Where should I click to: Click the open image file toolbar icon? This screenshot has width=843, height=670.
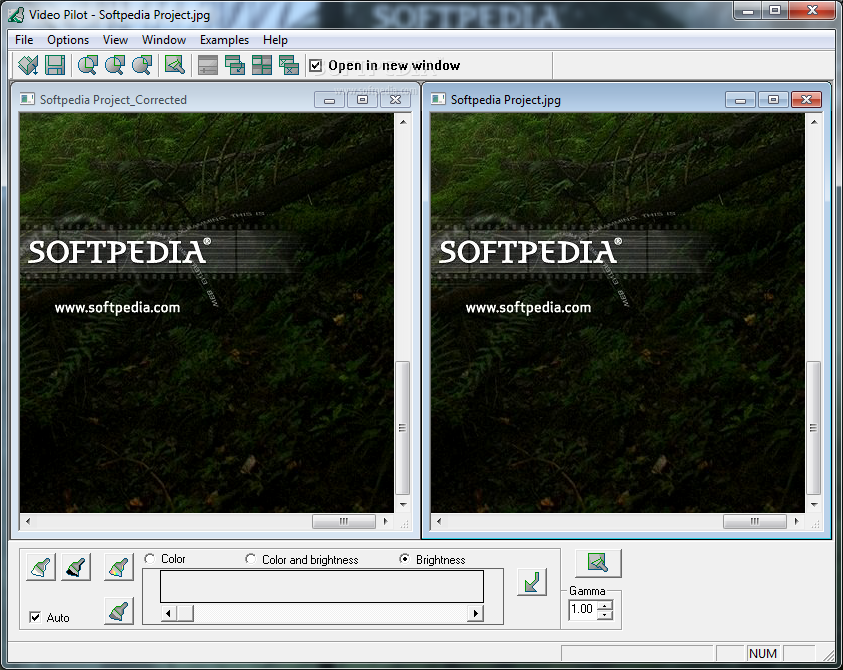tap(28, 66)
